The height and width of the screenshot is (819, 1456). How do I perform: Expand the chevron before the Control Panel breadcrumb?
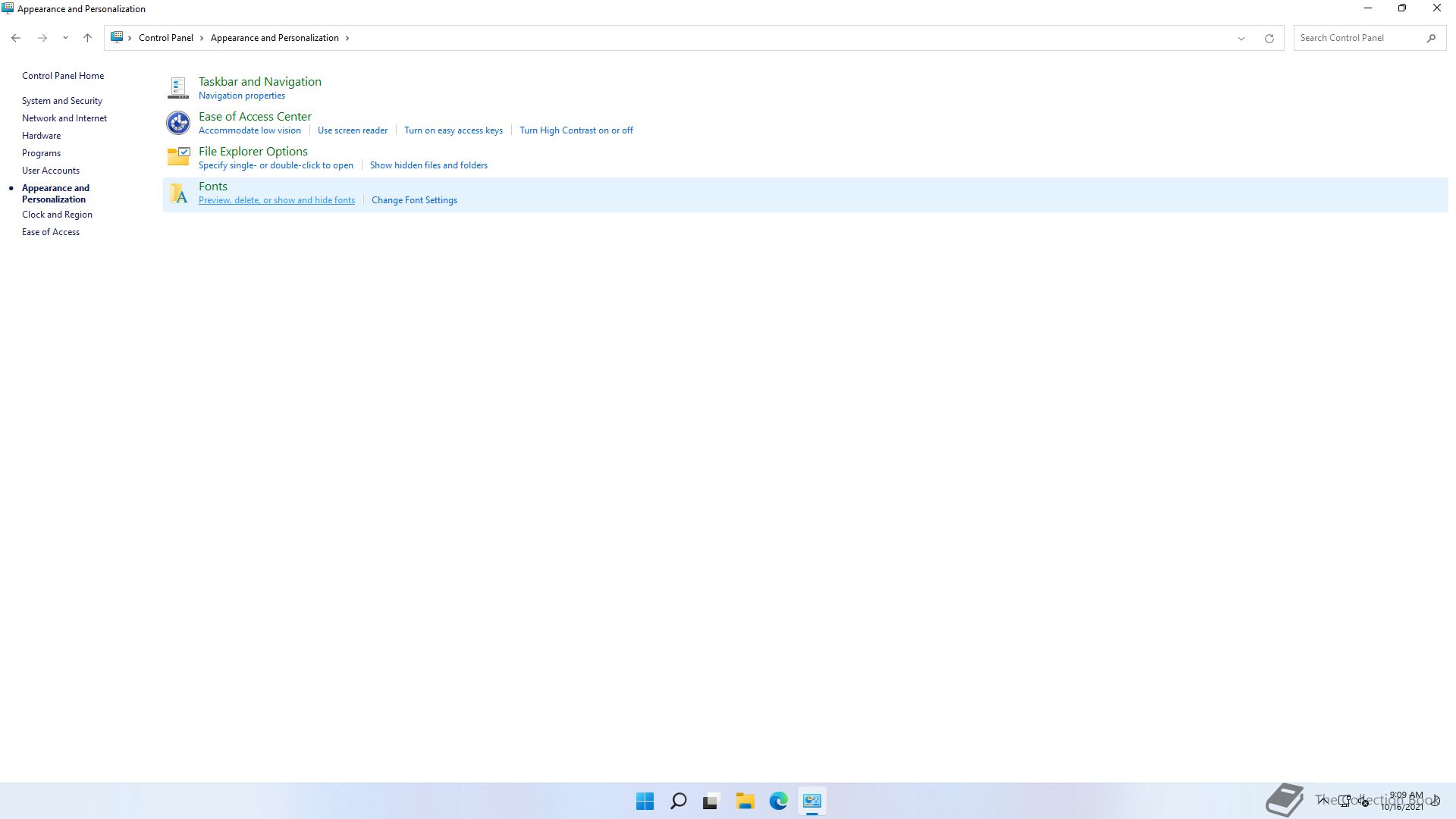point(130,38)
